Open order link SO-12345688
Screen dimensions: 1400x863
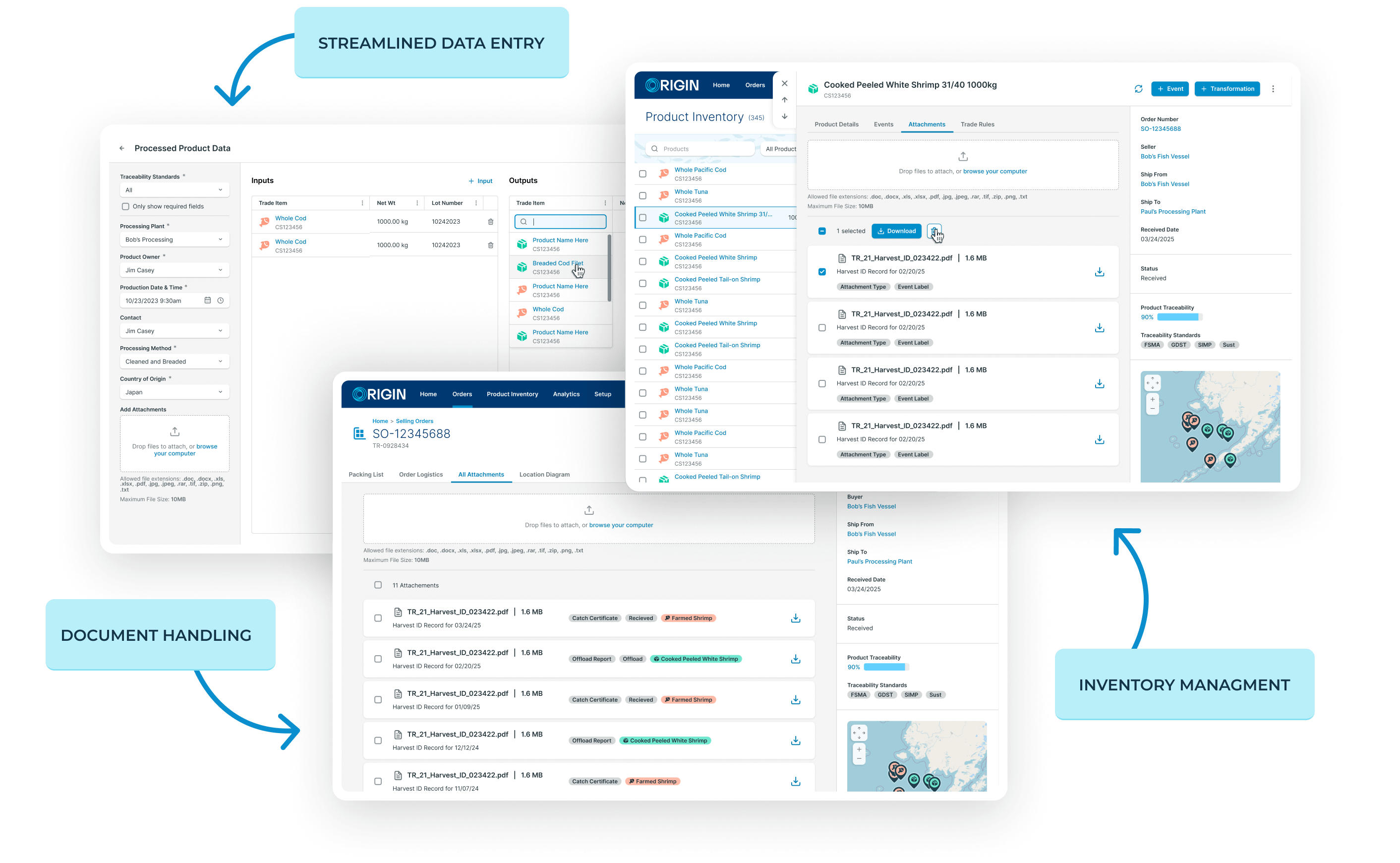coord(1160,129)
